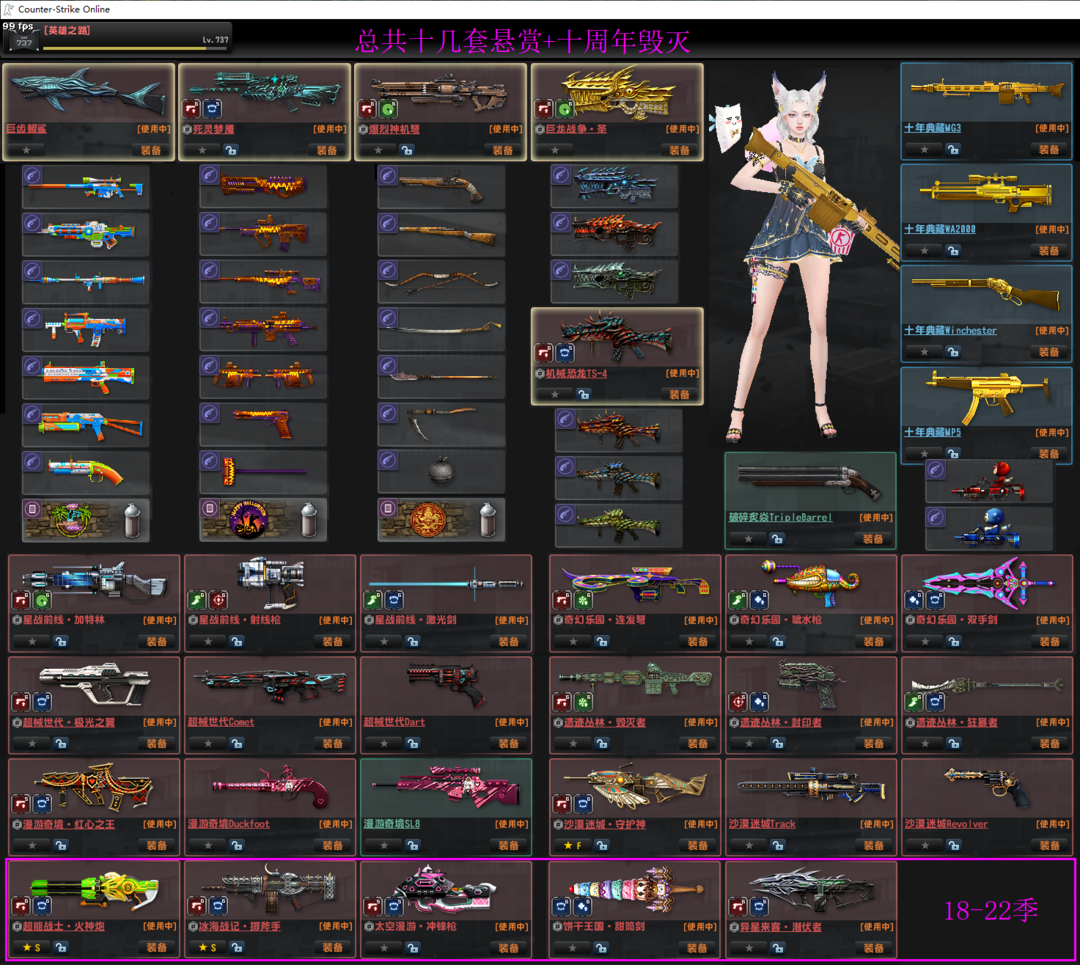Click the blue enhancement icon on 太空漫游·冲锋枪
The height and width of the screenshot is (965, 1080).
[394, 906]
